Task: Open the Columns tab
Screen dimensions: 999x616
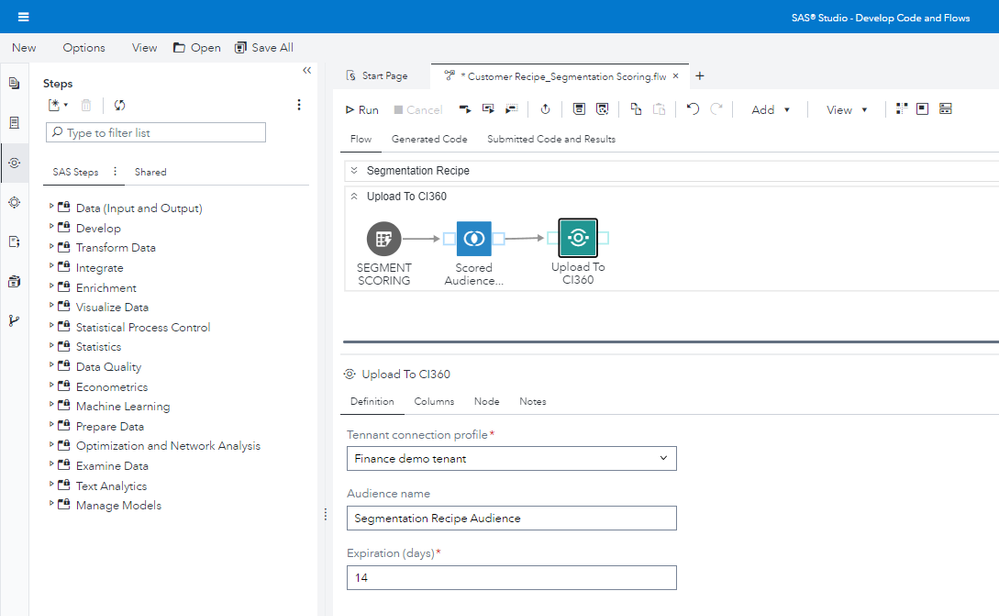Action: point(434,401)
